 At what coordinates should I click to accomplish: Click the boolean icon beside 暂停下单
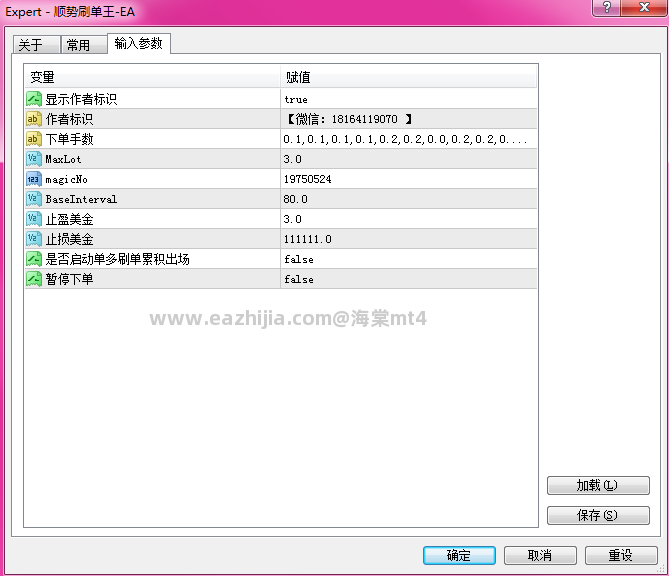pos(34,279)
